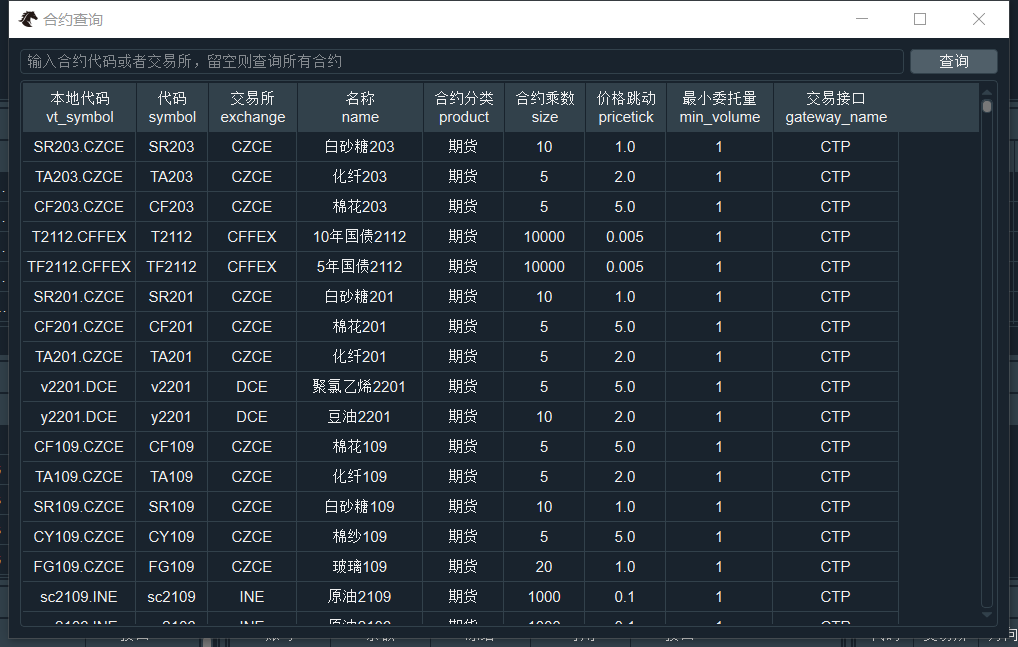Minimize the 合约查询 window

click(x=861, y=19)
